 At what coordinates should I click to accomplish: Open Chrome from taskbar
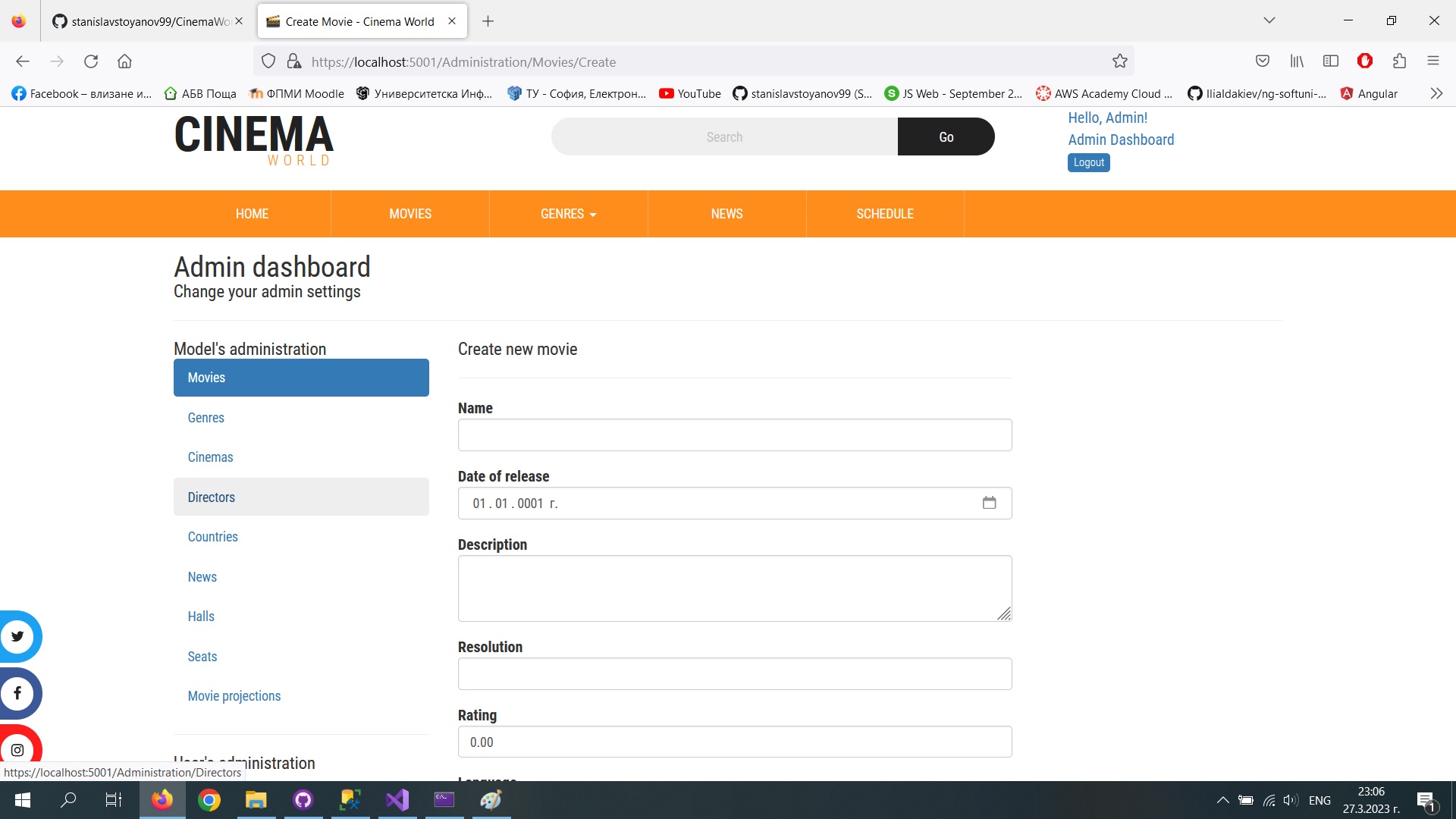coord(209,800)
